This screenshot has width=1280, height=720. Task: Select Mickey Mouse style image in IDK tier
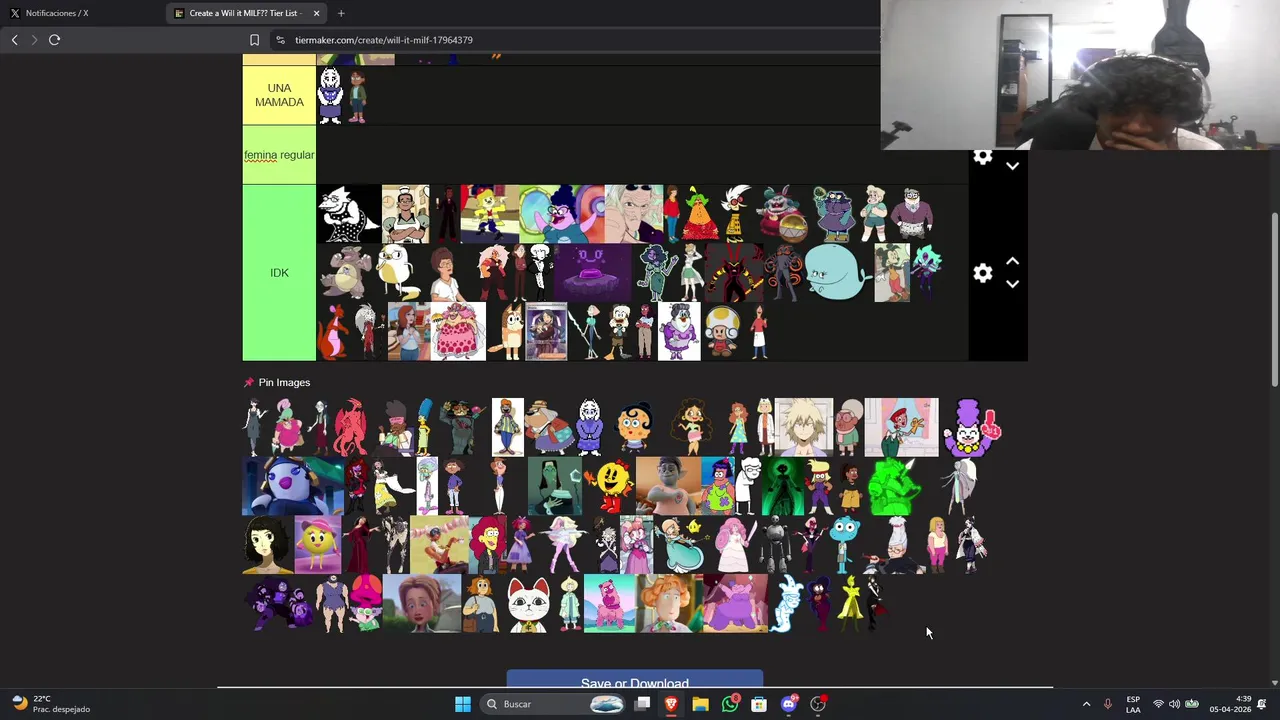click(x=891, y=272)
